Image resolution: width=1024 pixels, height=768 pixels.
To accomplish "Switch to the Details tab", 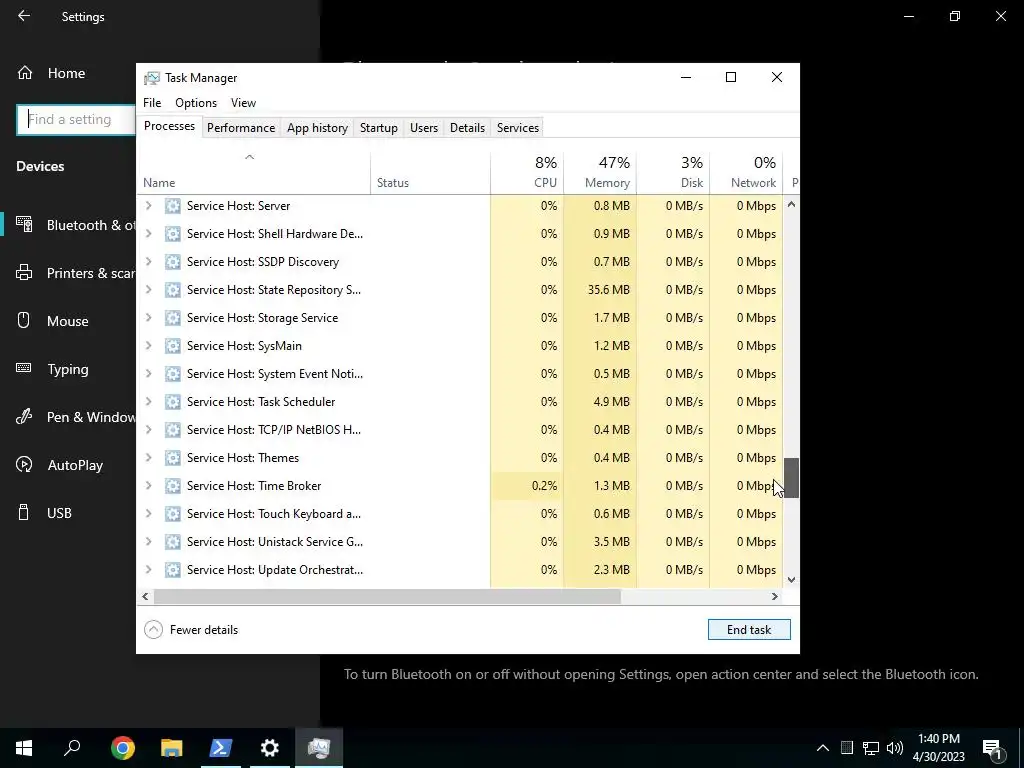I will coord(468,128).
